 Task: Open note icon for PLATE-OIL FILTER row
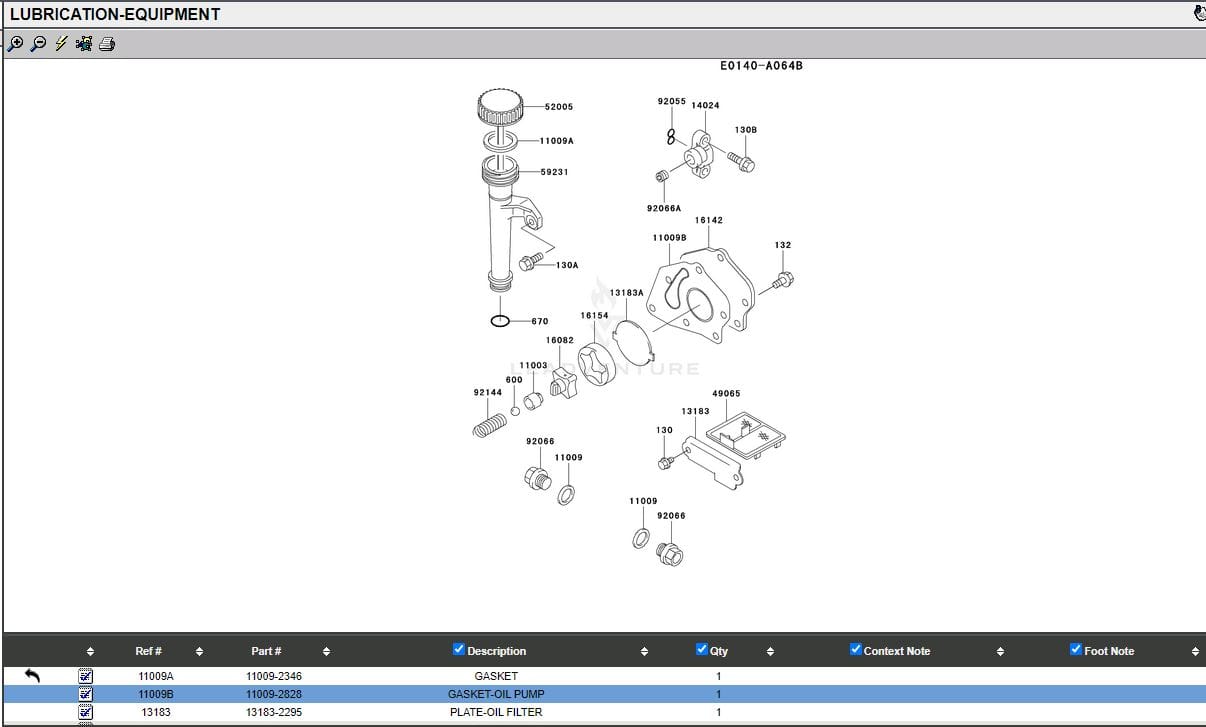(x=86, y=712)
